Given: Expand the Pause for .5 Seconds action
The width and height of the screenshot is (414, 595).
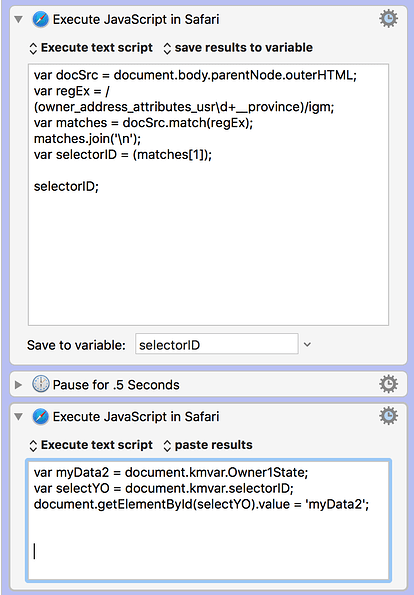Looking at the screenshot, I should point(18,384).
